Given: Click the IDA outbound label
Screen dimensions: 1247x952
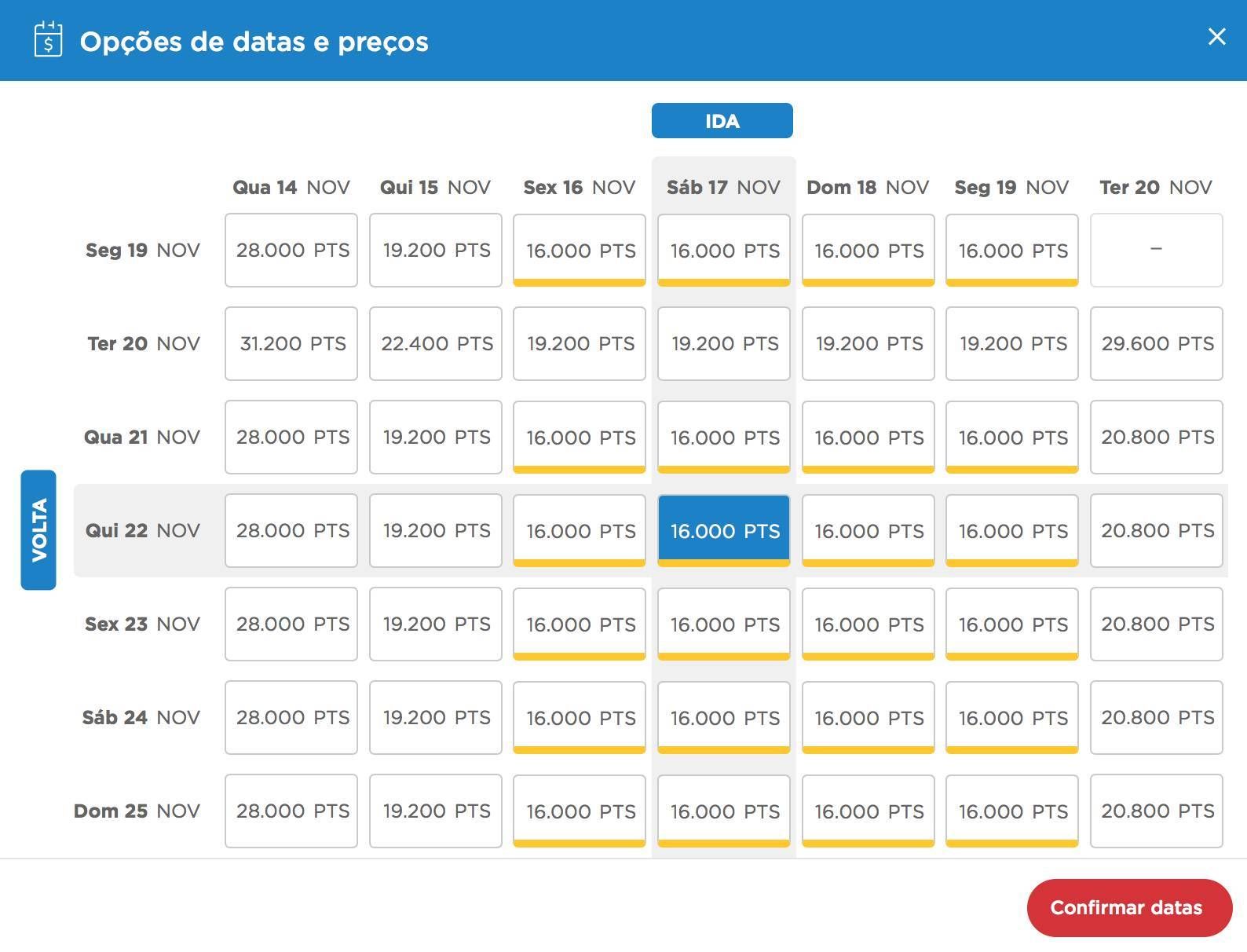Looking at the screenshot, I should [x=722, y=121].
